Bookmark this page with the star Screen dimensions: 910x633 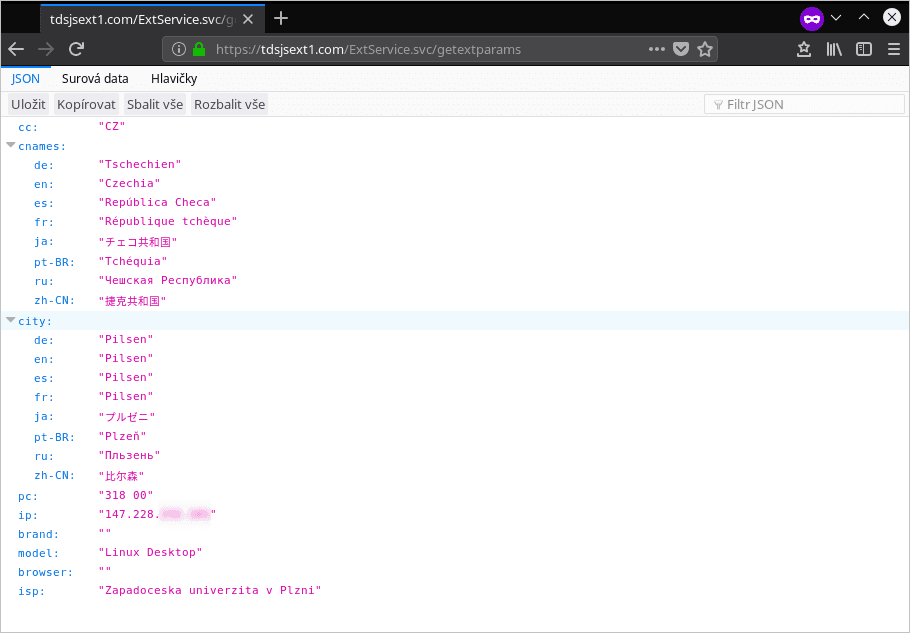pyautogui.click(x=705, y=49)
